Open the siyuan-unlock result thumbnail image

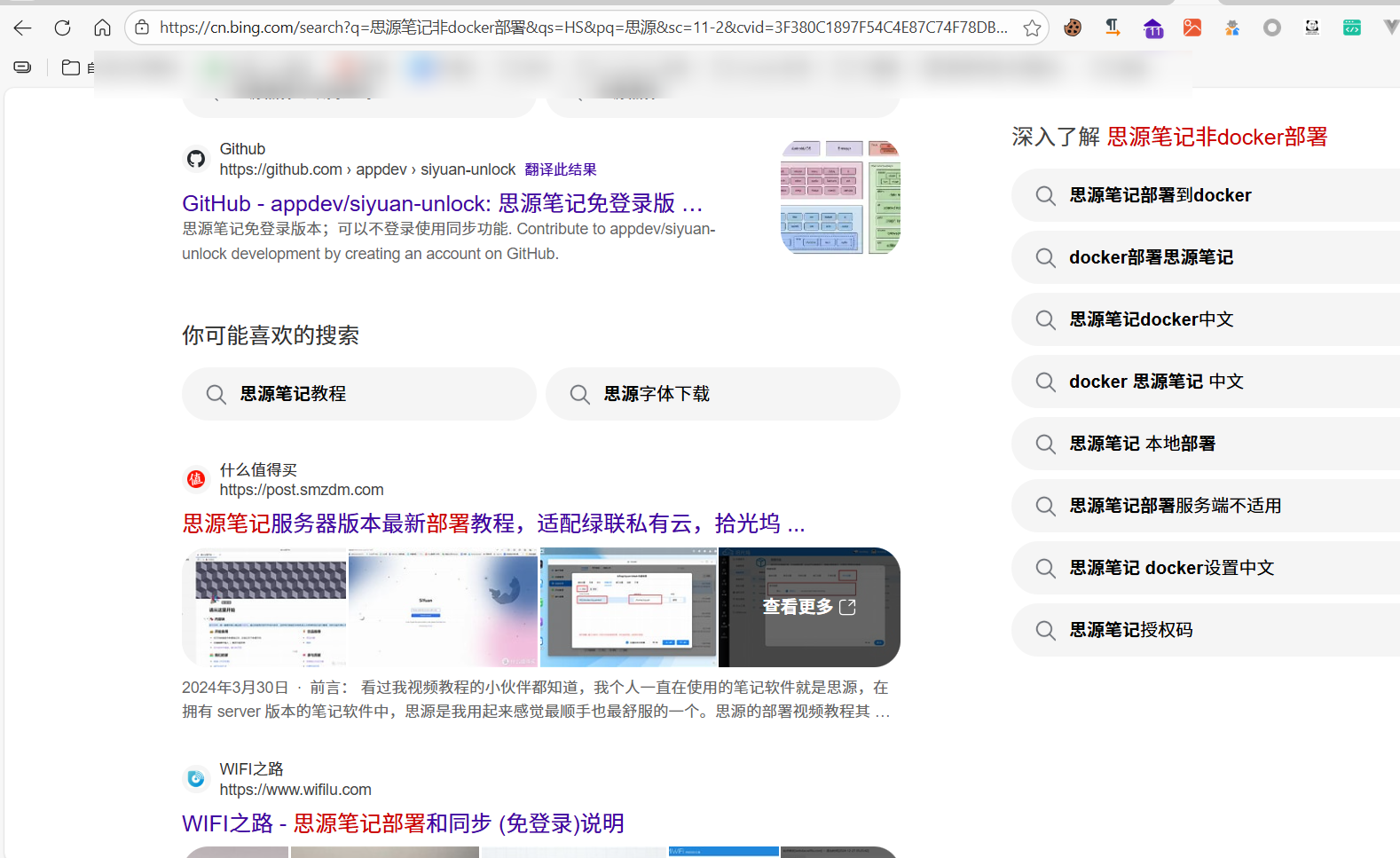click(840, 197)
